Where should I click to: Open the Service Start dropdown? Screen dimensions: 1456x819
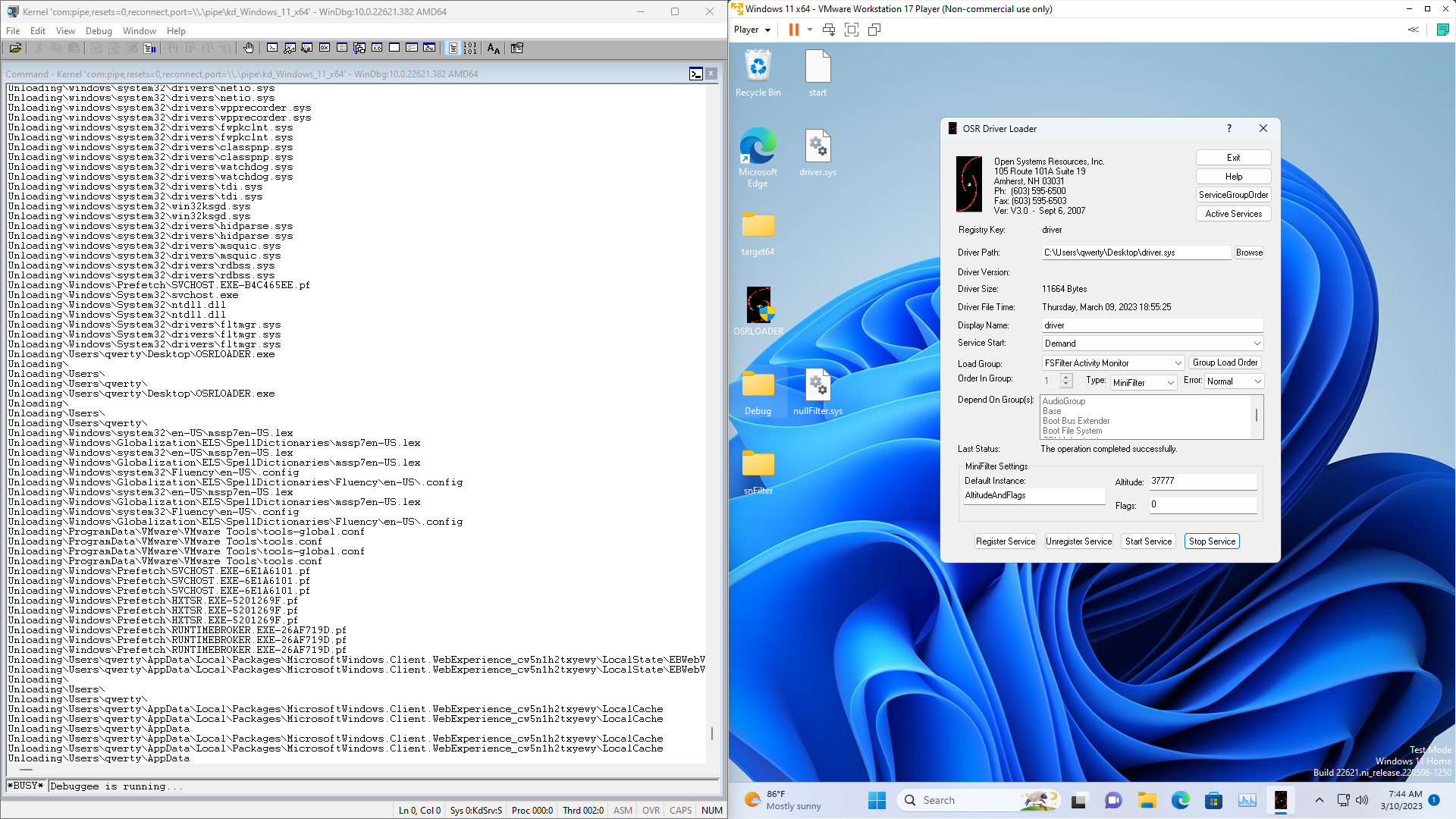point(1257,344)
